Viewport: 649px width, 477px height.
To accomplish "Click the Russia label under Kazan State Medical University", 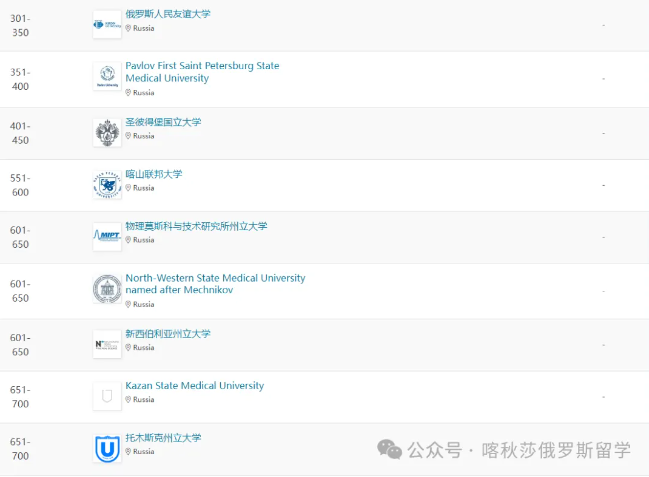I will (144, 400).
